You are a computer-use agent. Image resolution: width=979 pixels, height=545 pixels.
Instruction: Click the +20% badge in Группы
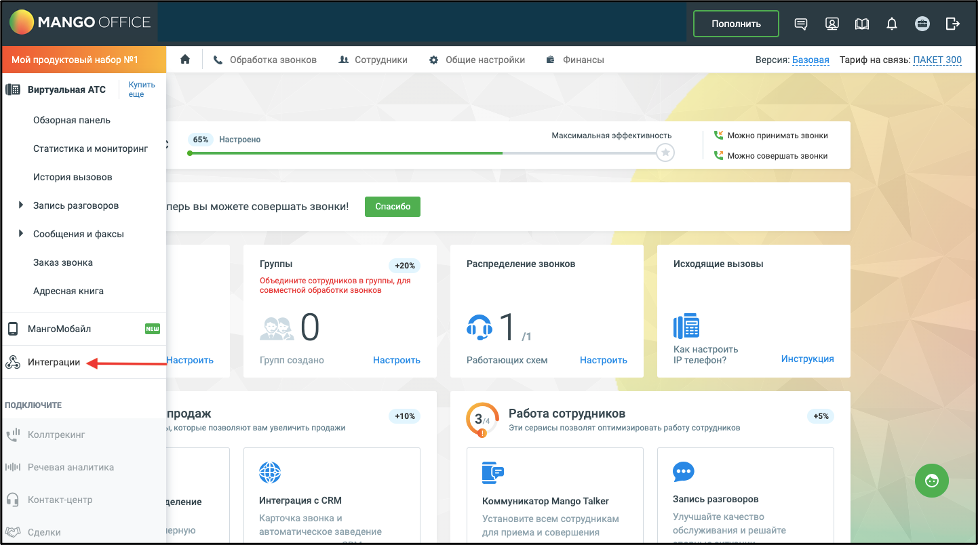(x=405, y=265)
